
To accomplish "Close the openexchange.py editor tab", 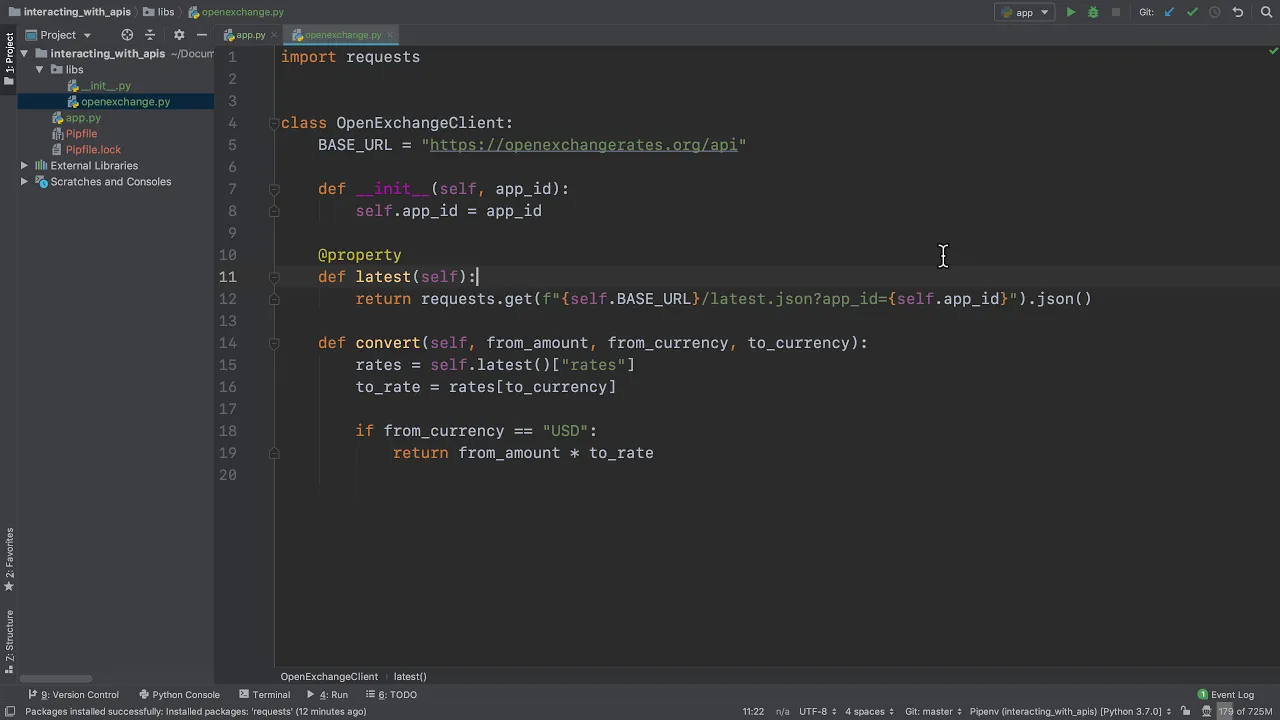I will (x=390, y=35).
